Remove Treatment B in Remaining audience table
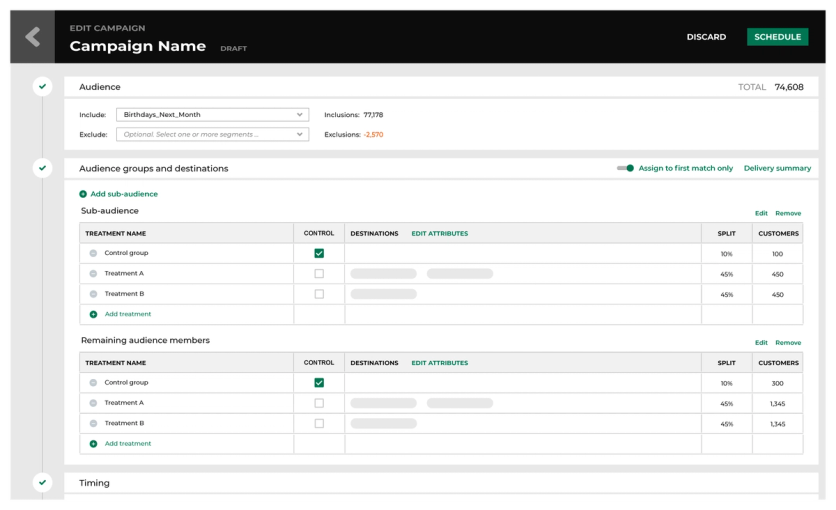 coord(93,423)
